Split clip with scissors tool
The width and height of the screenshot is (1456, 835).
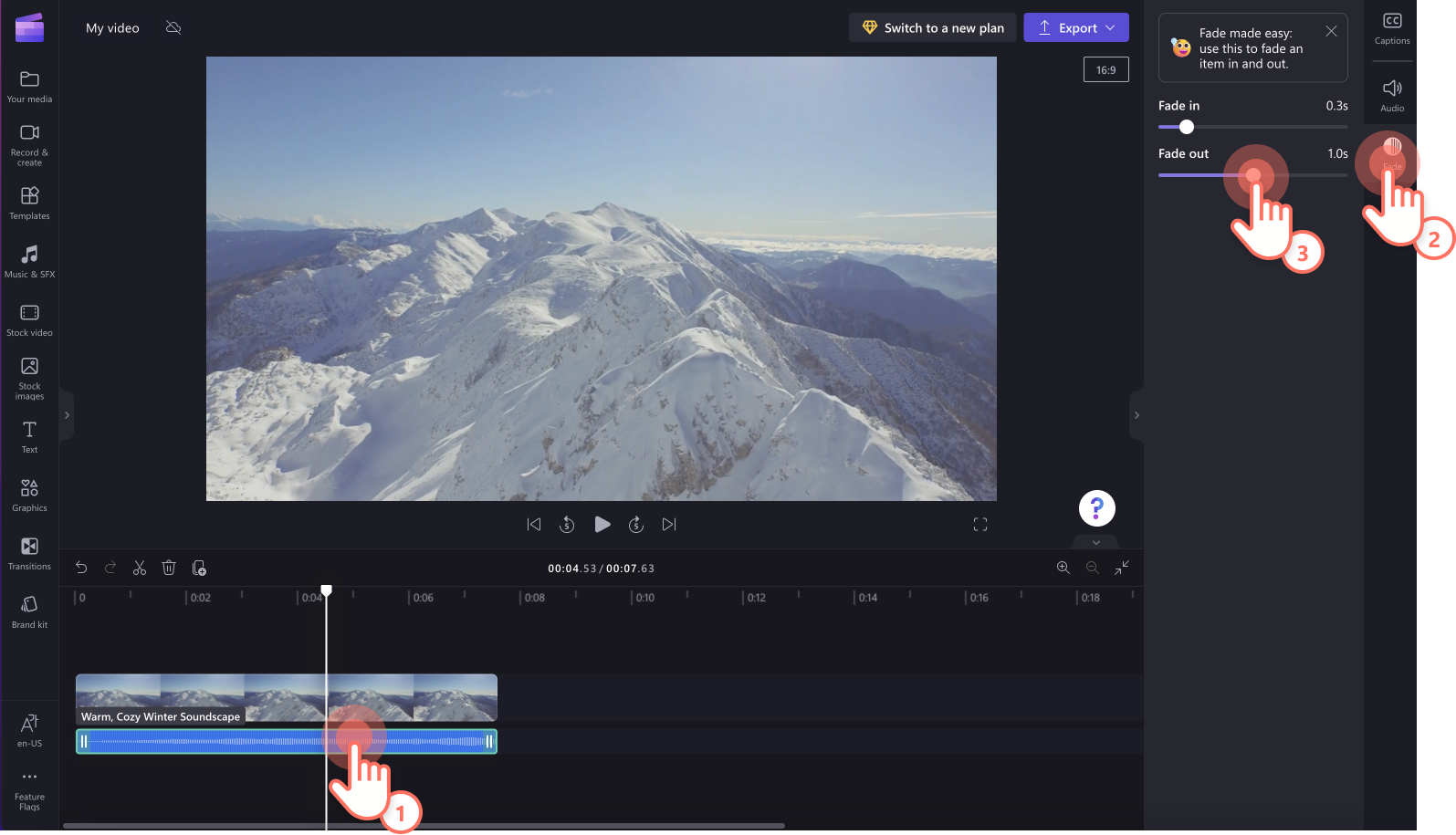(140, 568)
